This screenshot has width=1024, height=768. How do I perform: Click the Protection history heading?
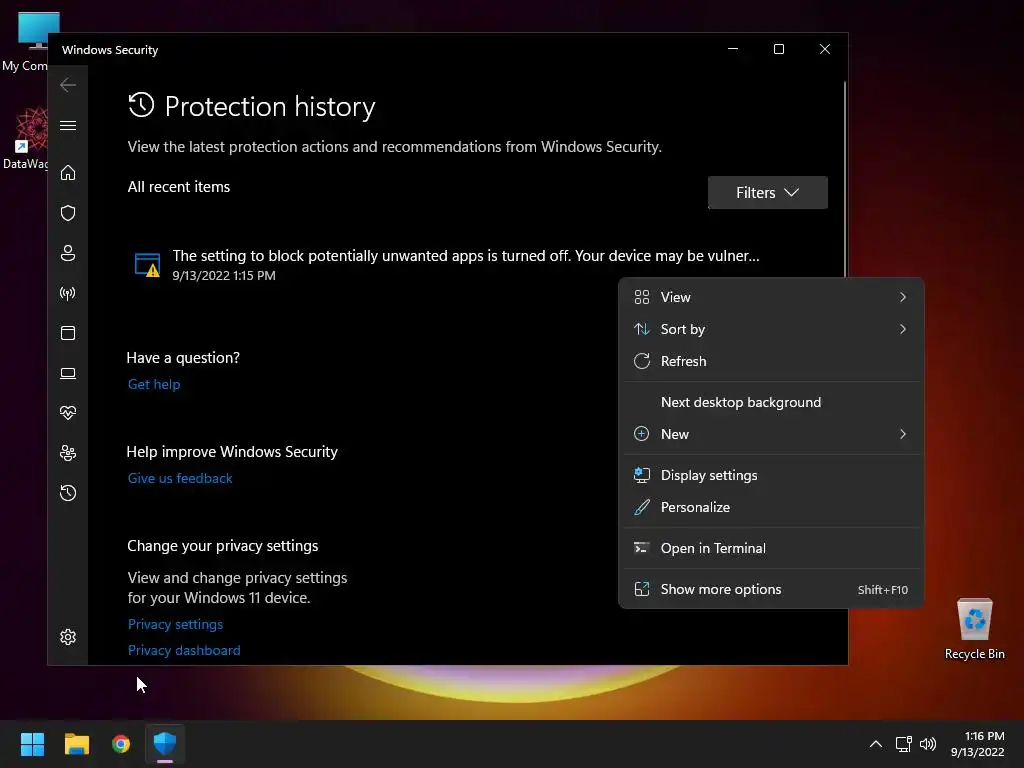[x=270, y=106]
